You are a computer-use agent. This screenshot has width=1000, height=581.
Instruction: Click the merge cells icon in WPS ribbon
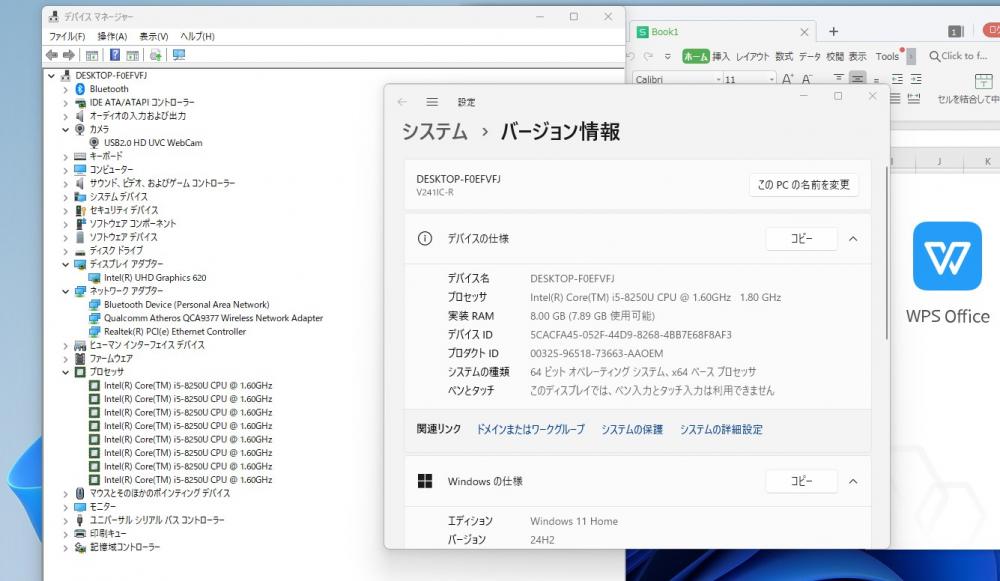pos(984,81)
